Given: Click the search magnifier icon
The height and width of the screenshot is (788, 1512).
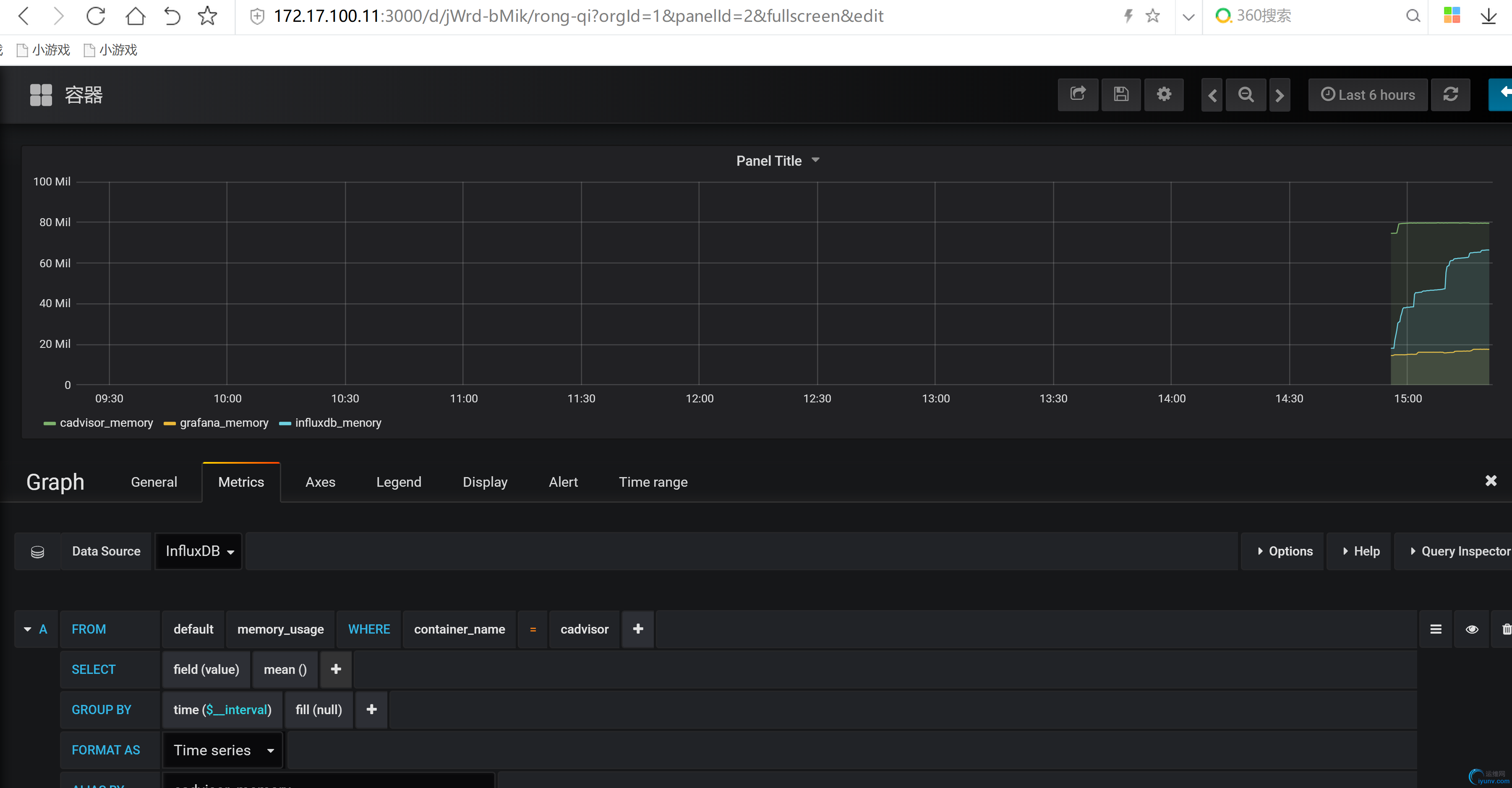Looking at the screenshot, I should point(1413,16).
